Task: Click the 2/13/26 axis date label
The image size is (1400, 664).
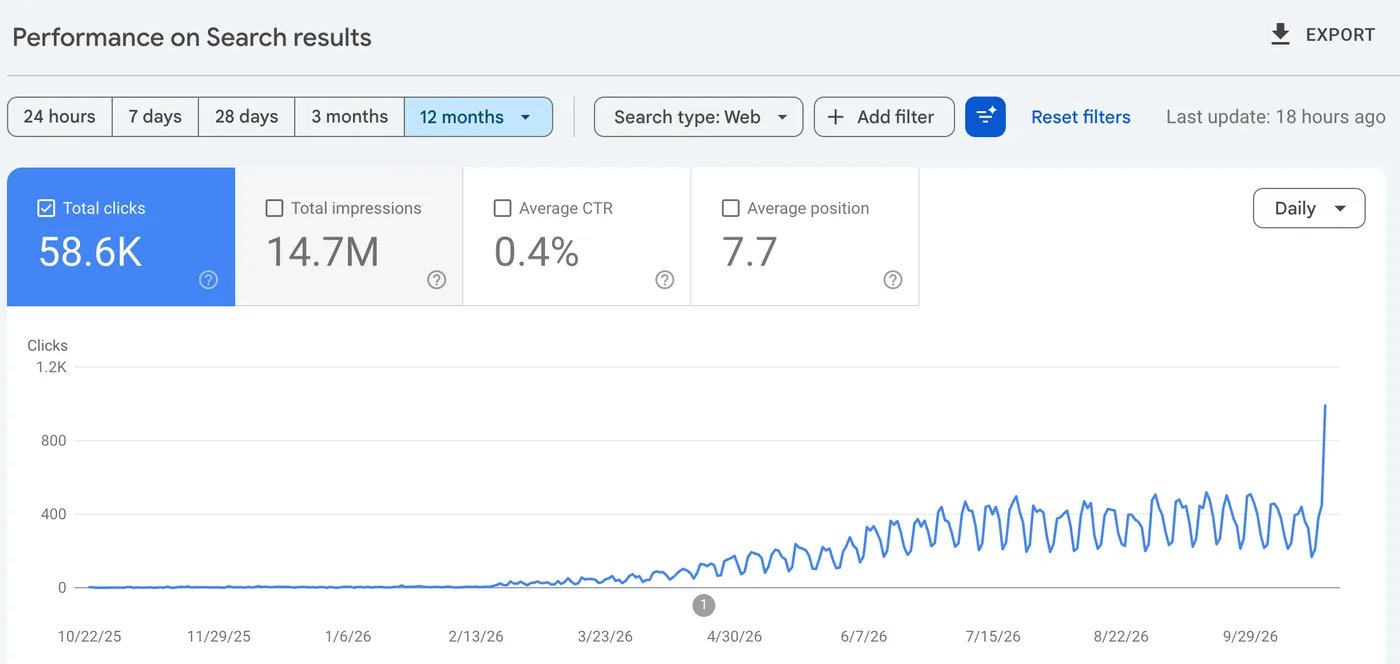Action: [x=477, y=636]
